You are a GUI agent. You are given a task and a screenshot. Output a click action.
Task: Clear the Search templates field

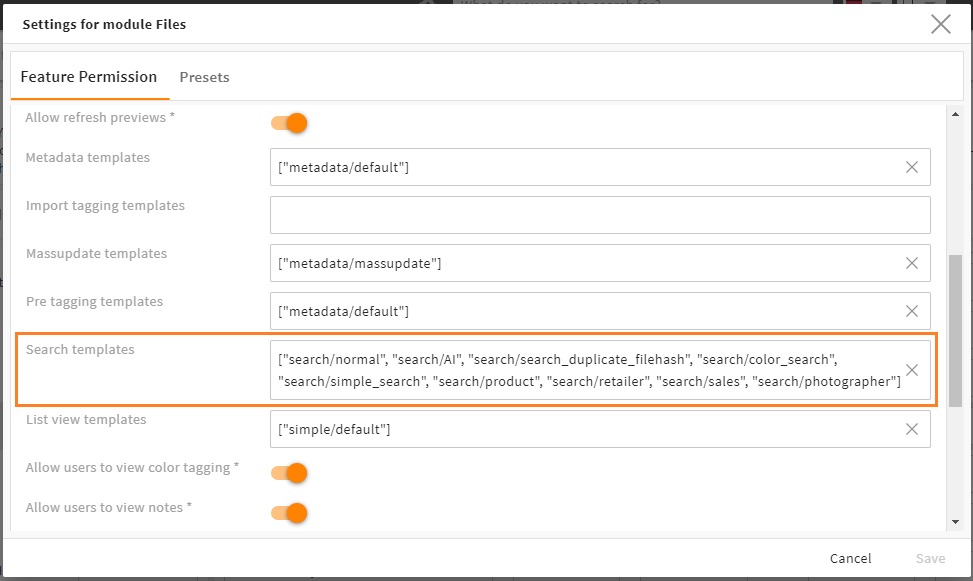coord(912,370)
